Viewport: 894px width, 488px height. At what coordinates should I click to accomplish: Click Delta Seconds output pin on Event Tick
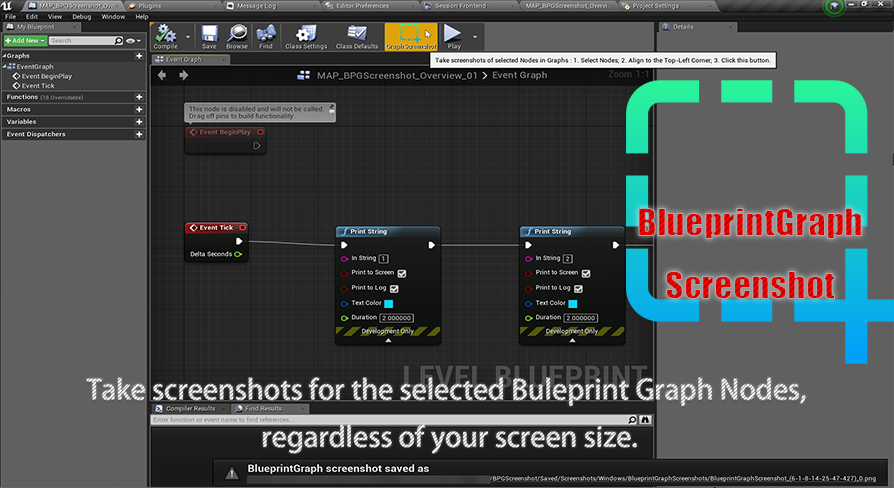(x=238, y=254)
